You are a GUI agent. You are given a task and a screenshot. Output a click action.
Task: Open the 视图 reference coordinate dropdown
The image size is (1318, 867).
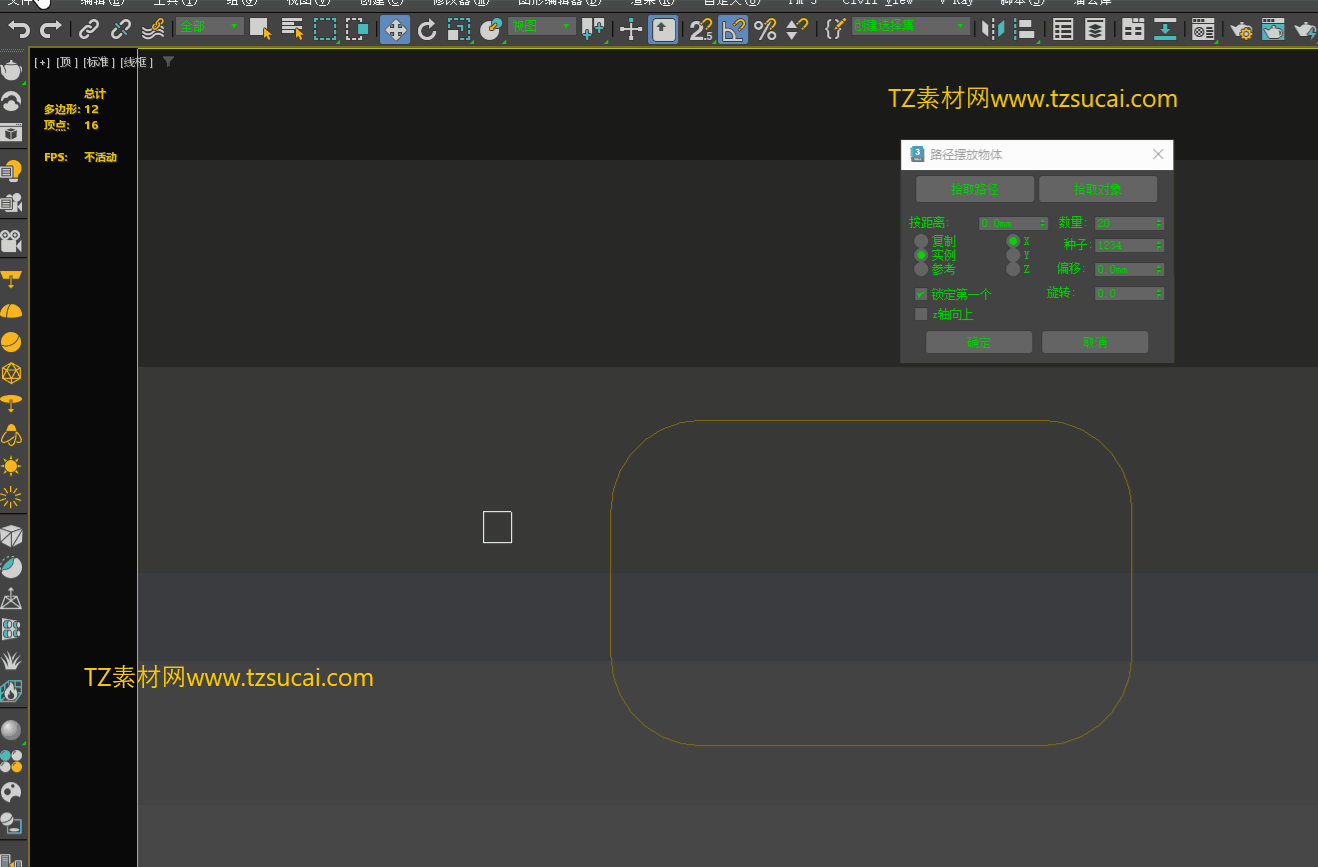tap(541, 26)
